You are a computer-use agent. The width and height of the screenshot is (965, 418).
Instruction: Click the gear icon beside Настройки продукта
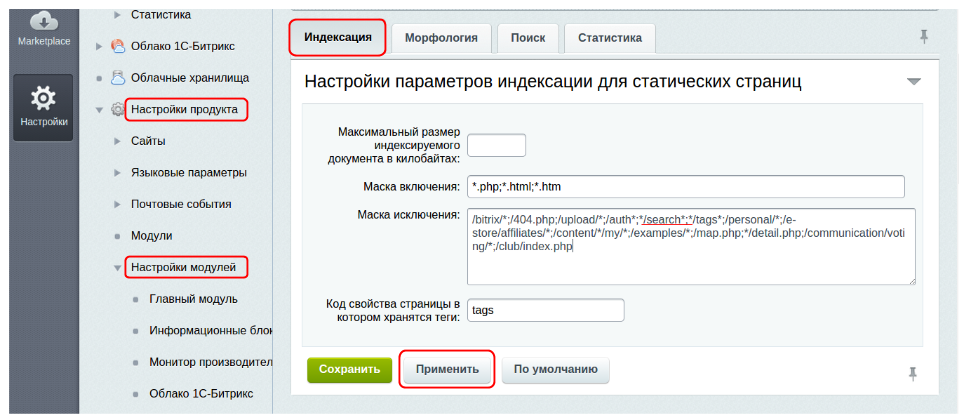tap(118, 109)
